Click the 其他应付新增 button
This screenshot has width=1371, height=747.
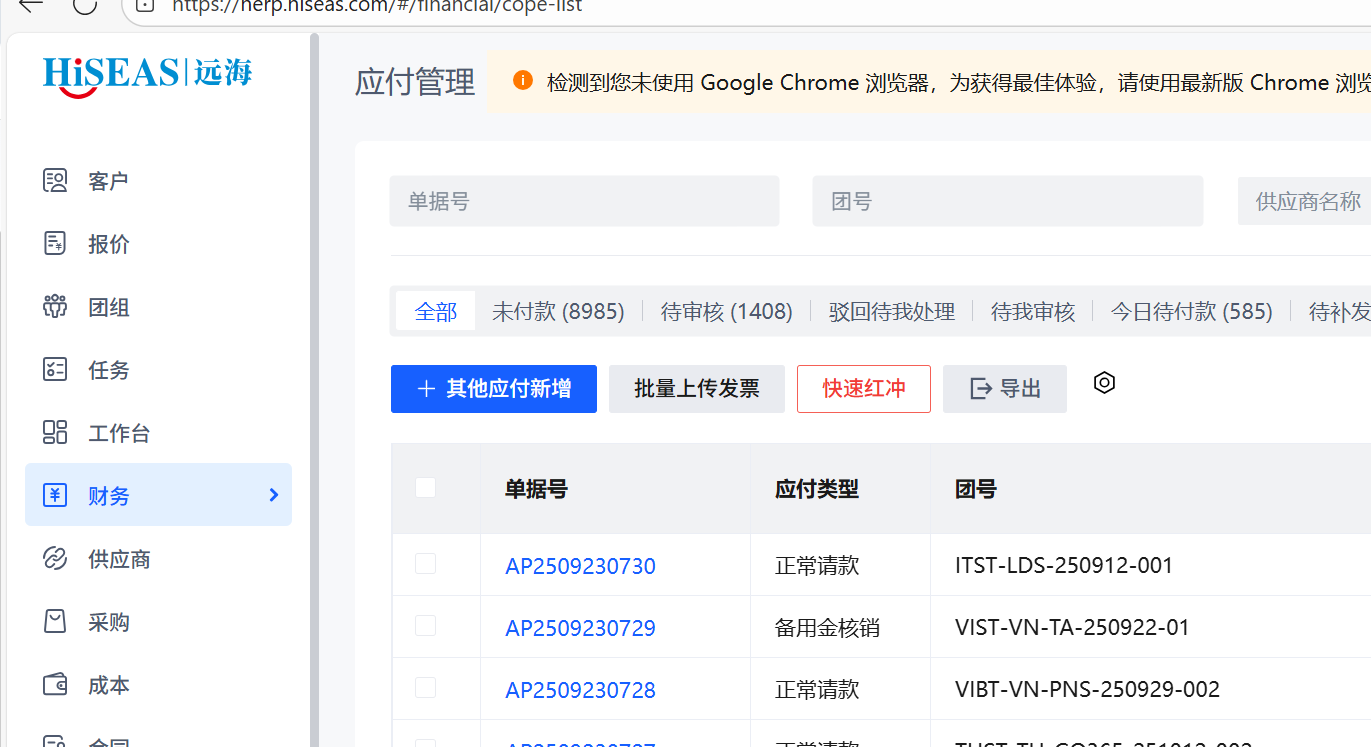(493, 389)
